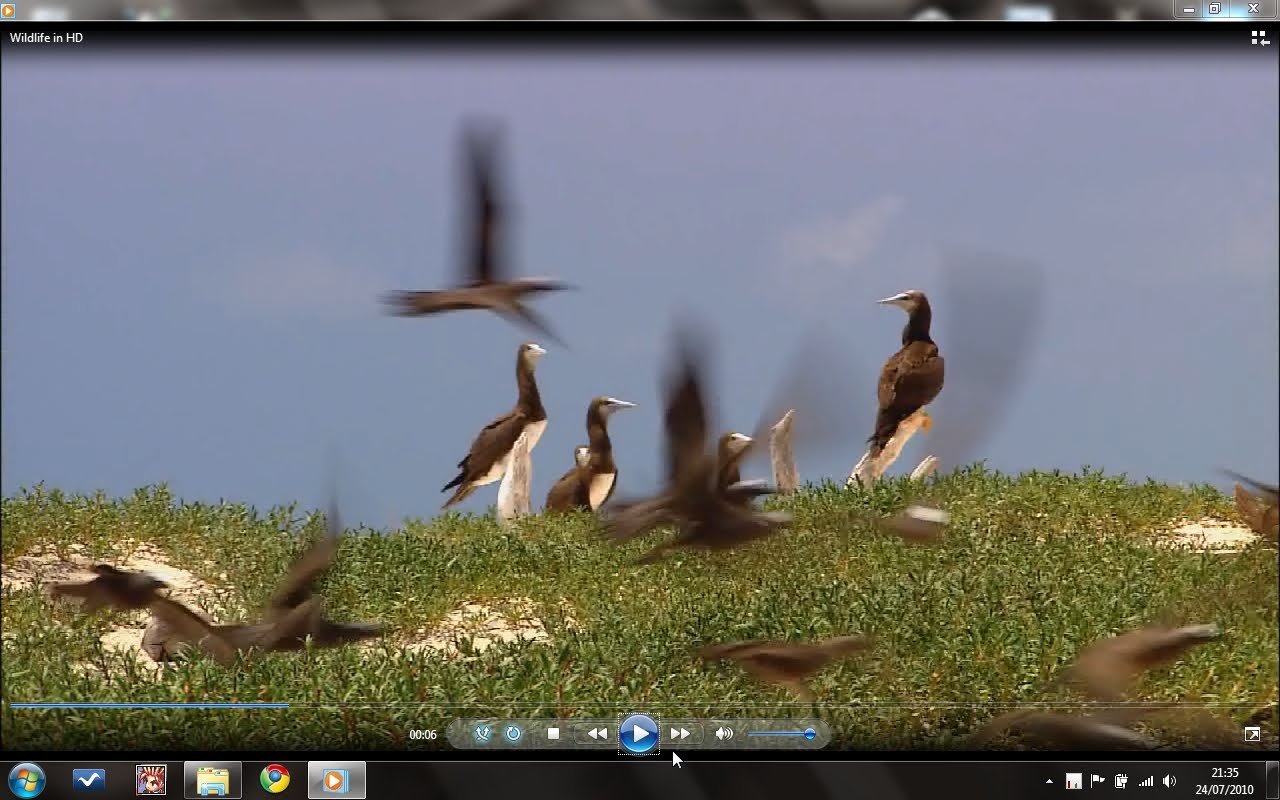Open network signal tray icon
Screen dimensions: 1280x800
(1146, 781)
